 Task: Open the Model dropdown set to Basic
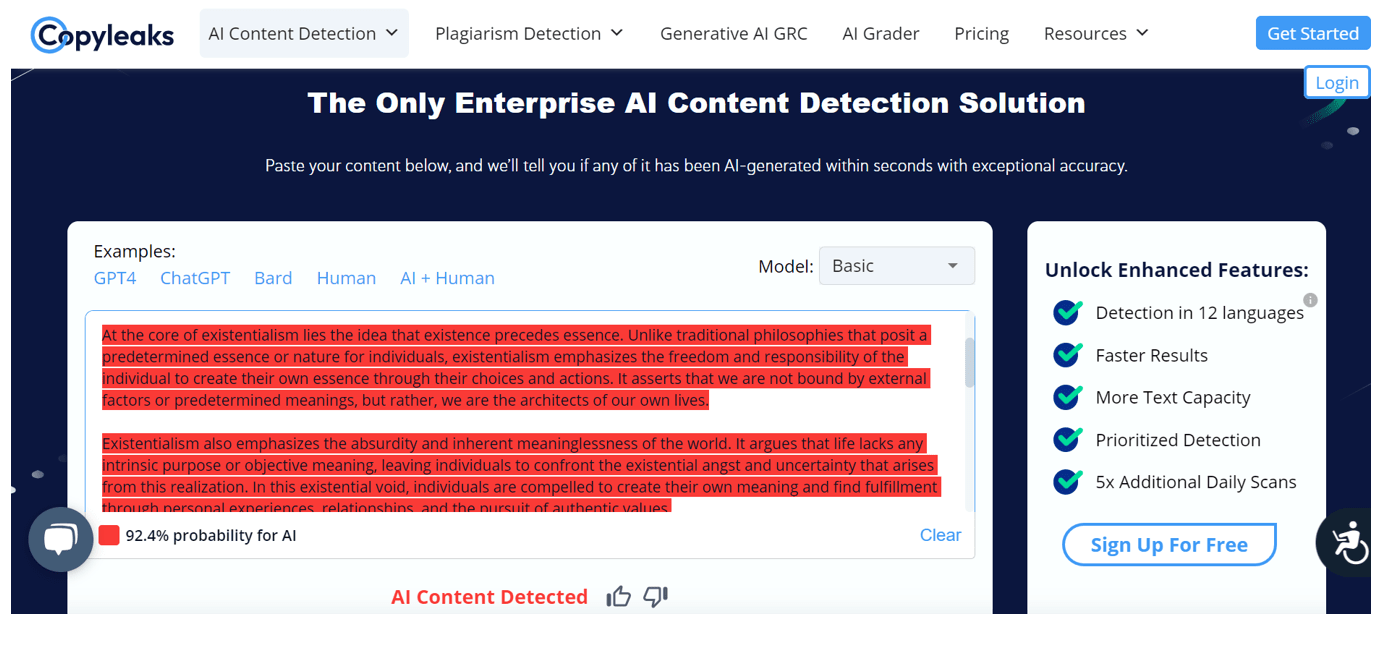(897, 266)
